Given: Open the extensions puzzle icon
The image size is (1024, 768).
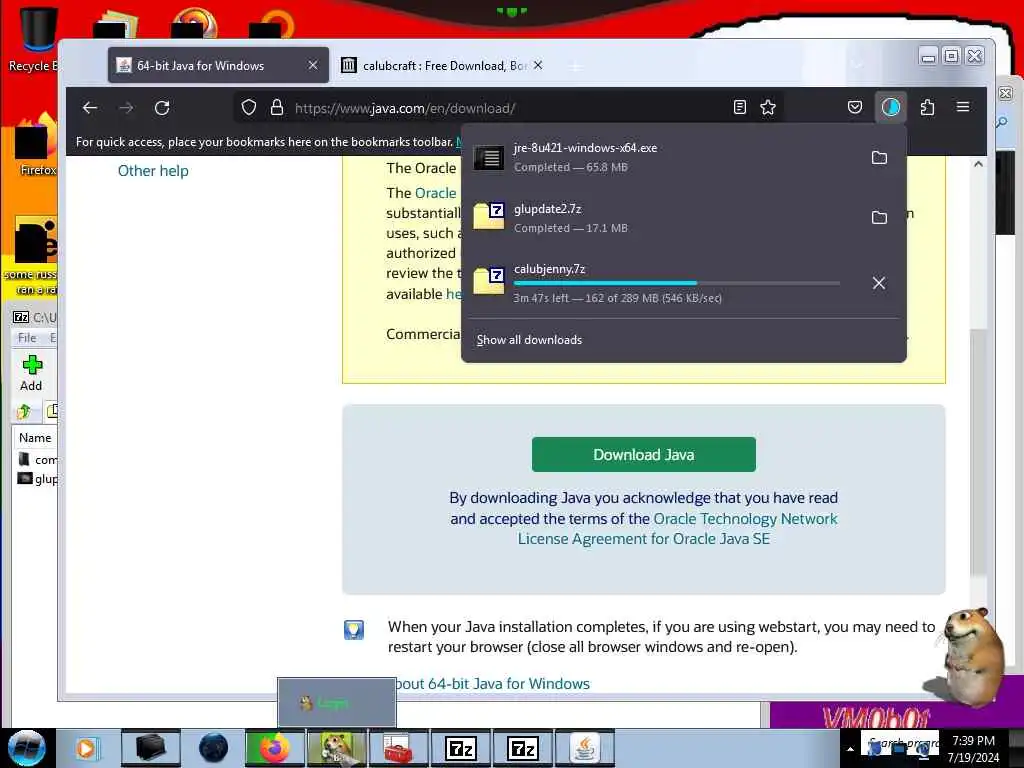Looking at the screenshot, I should (x=927, y=107).
